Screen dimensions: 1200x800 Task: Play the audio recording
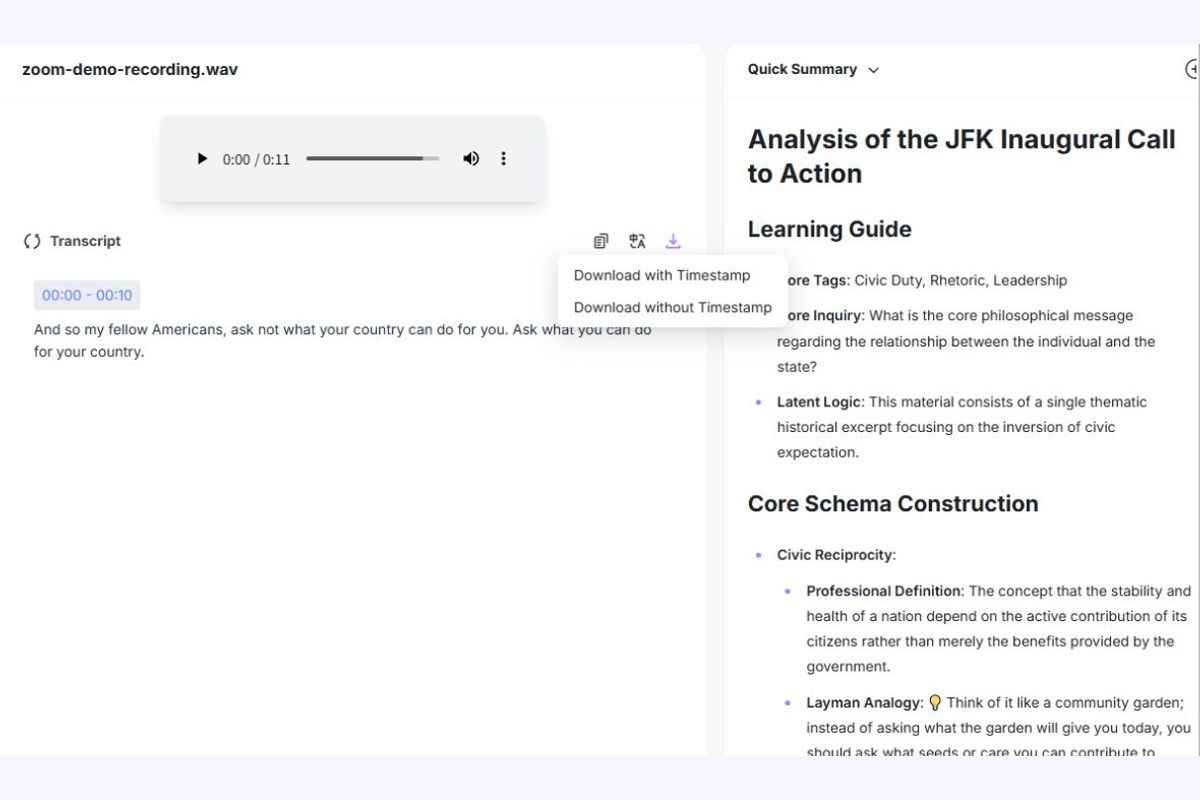pos(202,158)
